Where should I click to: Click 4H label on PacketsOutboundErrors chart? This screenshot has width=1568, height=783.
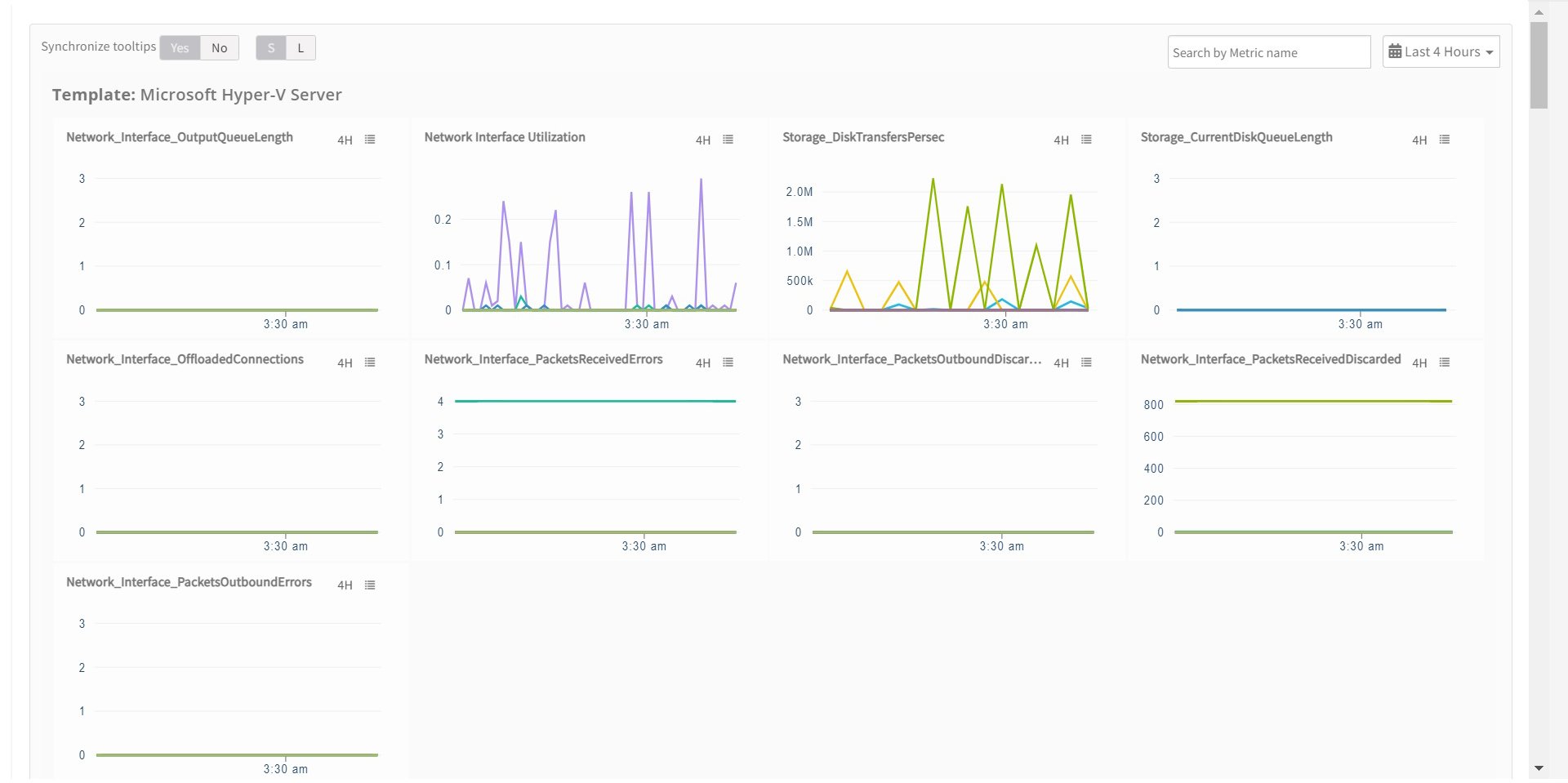click(x=345, y=585)
